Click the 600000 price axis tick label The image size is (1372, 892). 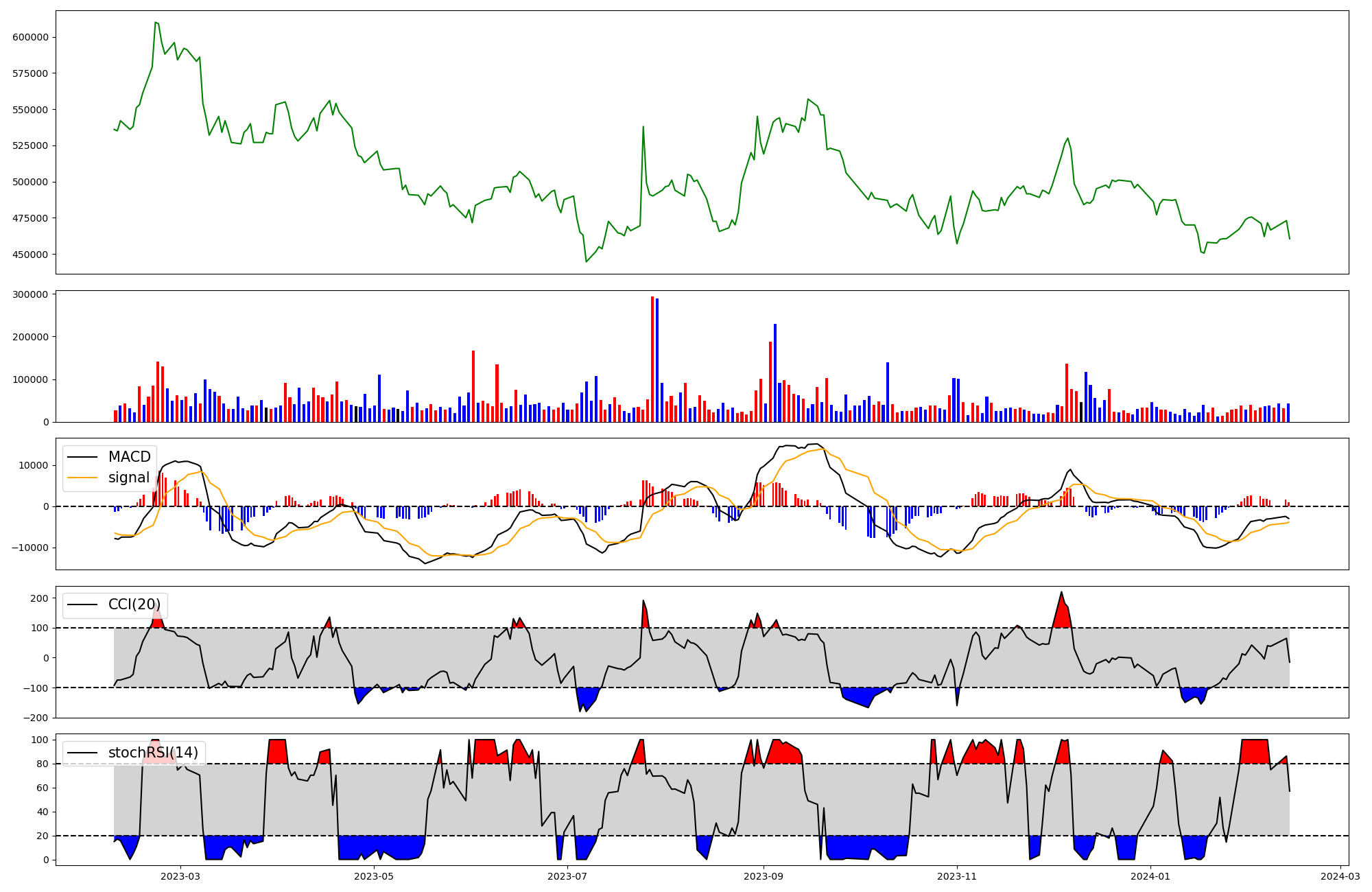pos(30,37)
